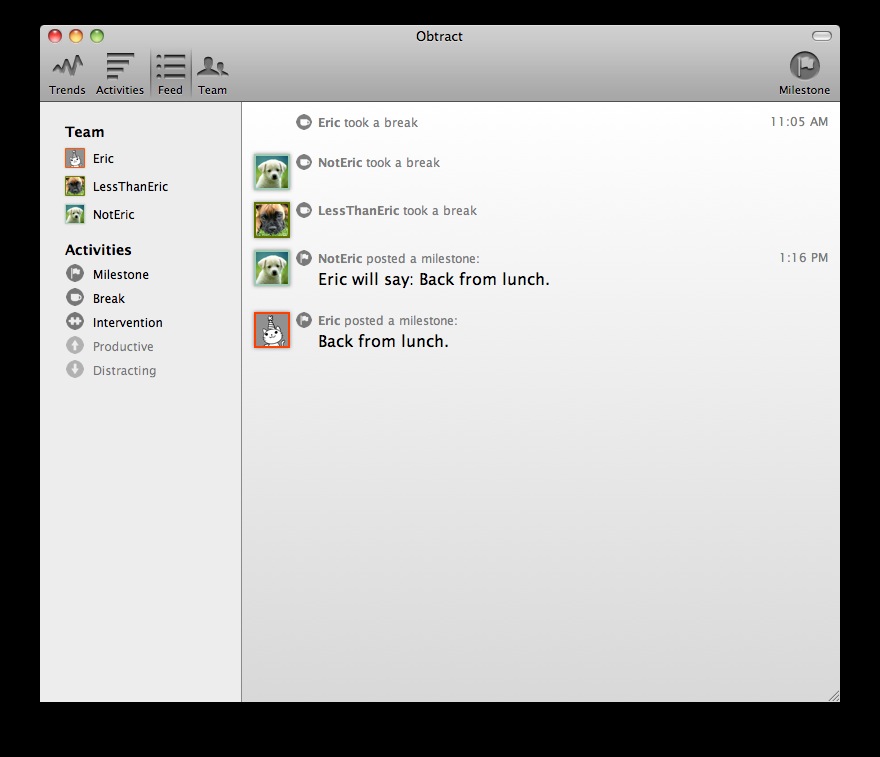
Task: Click the window resize grip corner
Action: 833,696
